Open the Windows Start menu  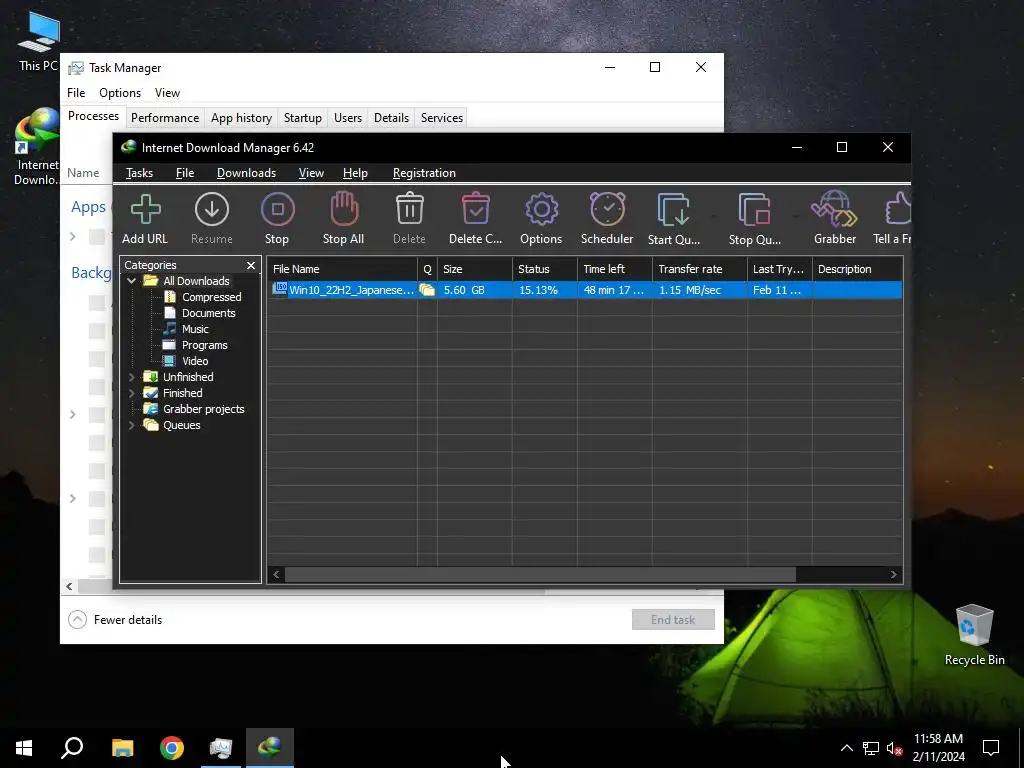coord(24,748)
